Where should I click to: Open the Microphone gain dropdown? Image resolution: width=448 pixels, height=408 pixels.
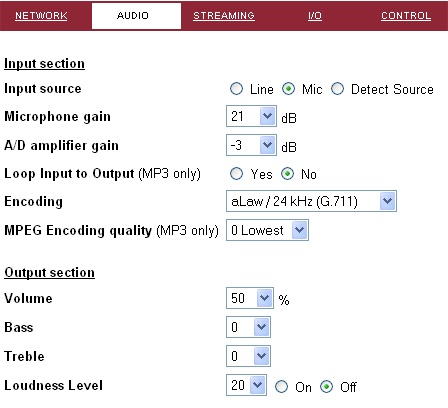(251, 116)
